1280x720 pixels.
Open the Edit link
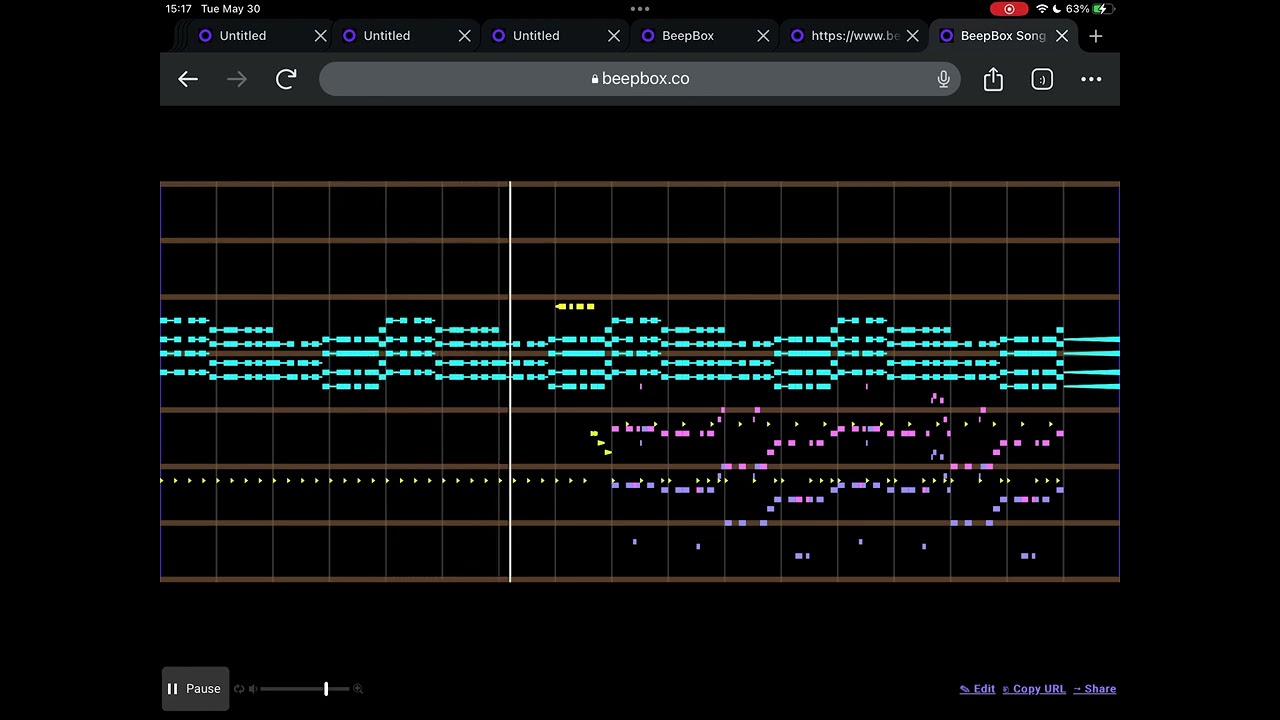(x=977, y=689)
